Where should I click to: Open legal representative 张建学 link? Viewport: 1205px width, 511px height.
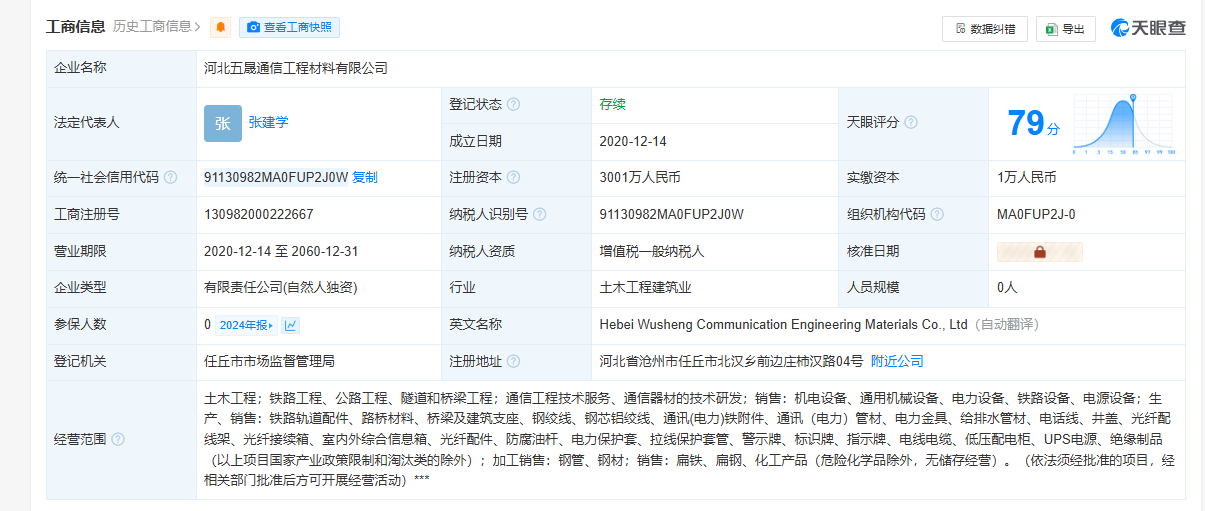268,122
